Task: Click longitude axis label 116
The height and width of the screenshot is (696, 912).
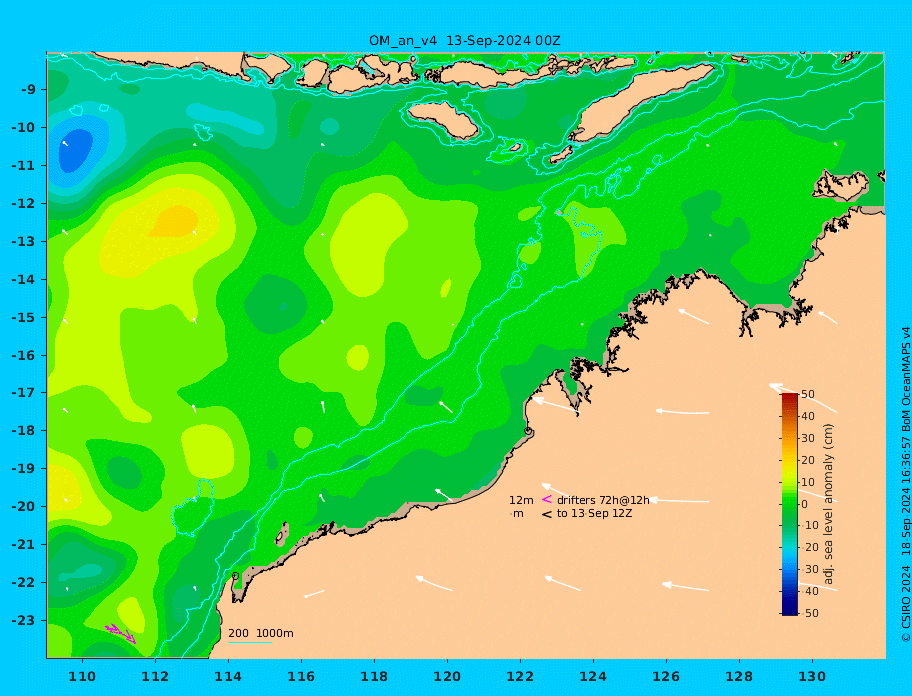Action: pos(301,676)
